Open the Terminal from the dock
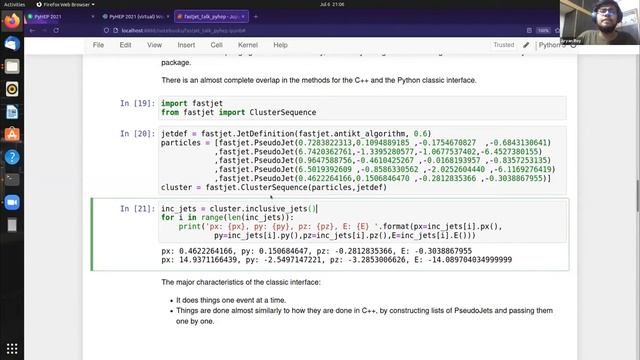This screenshot has height=360, width=640. 12,180
